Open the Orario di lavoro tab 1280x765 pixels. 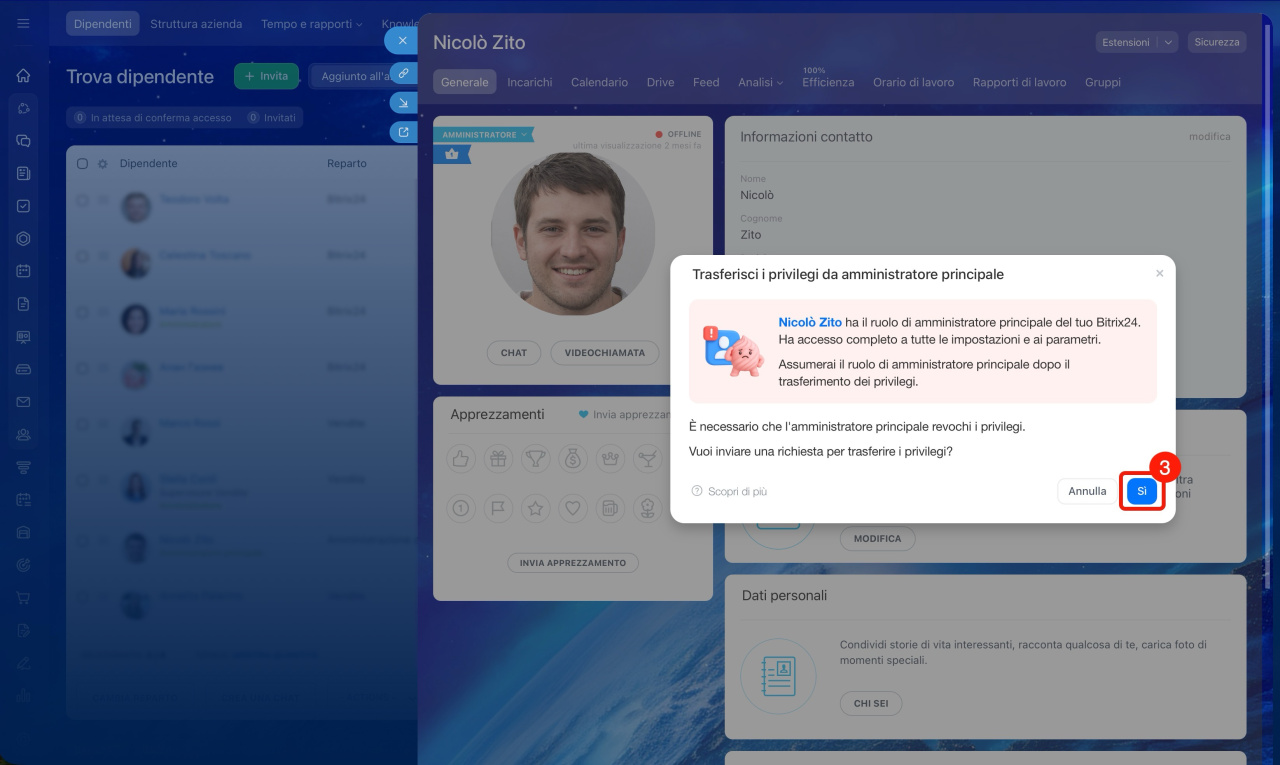click(x=913, y=82)
